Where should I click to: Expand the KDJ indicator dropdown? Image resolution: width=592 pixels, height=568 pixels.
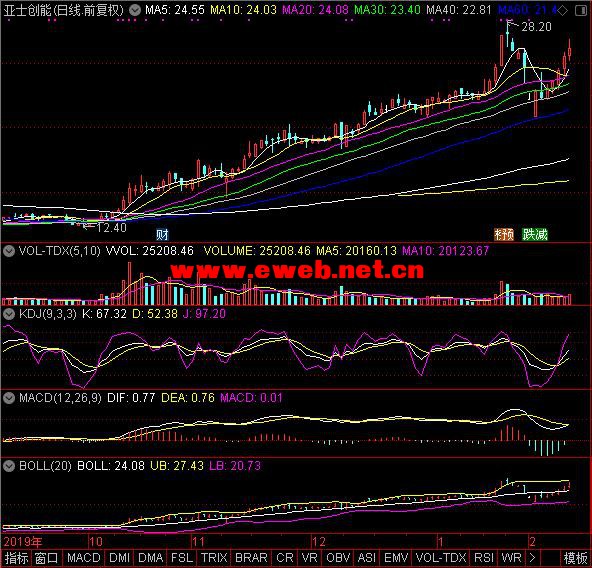click(9, 314)
